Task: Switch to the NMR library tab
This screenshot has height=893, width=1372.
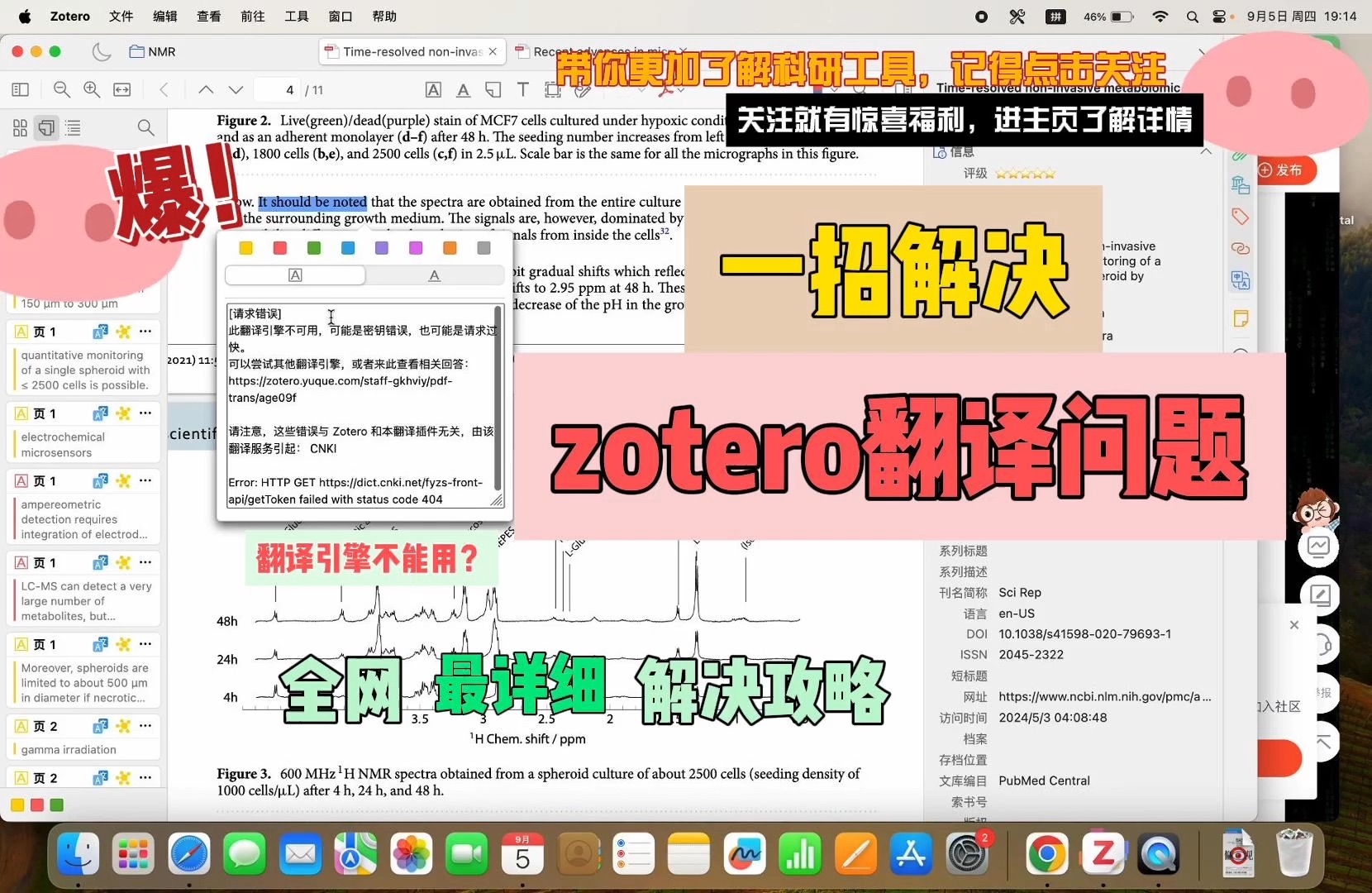Action: [x=153, y=51]
